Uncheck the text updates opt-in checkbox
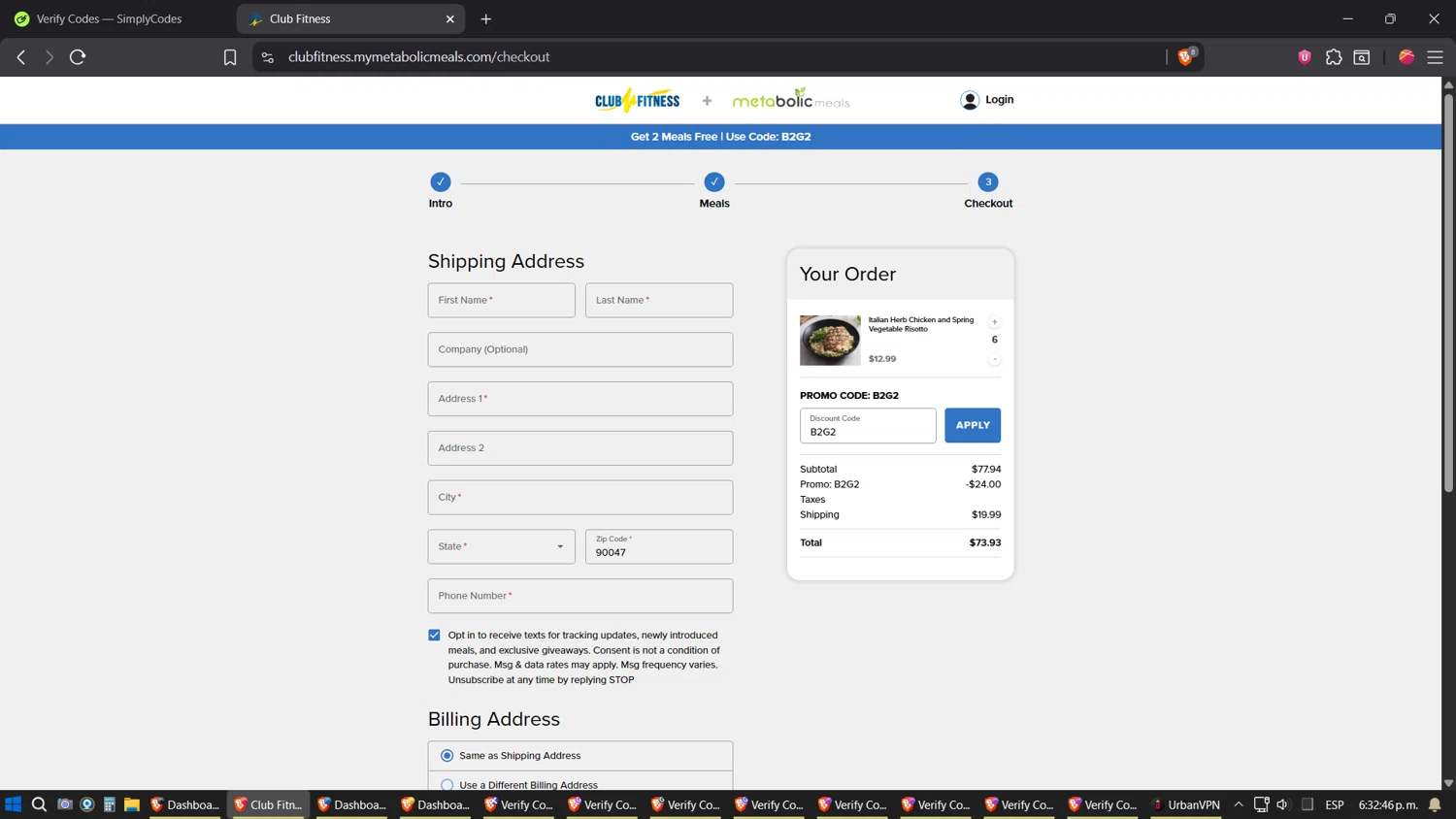1456x819 pixels. click(434, 635)
